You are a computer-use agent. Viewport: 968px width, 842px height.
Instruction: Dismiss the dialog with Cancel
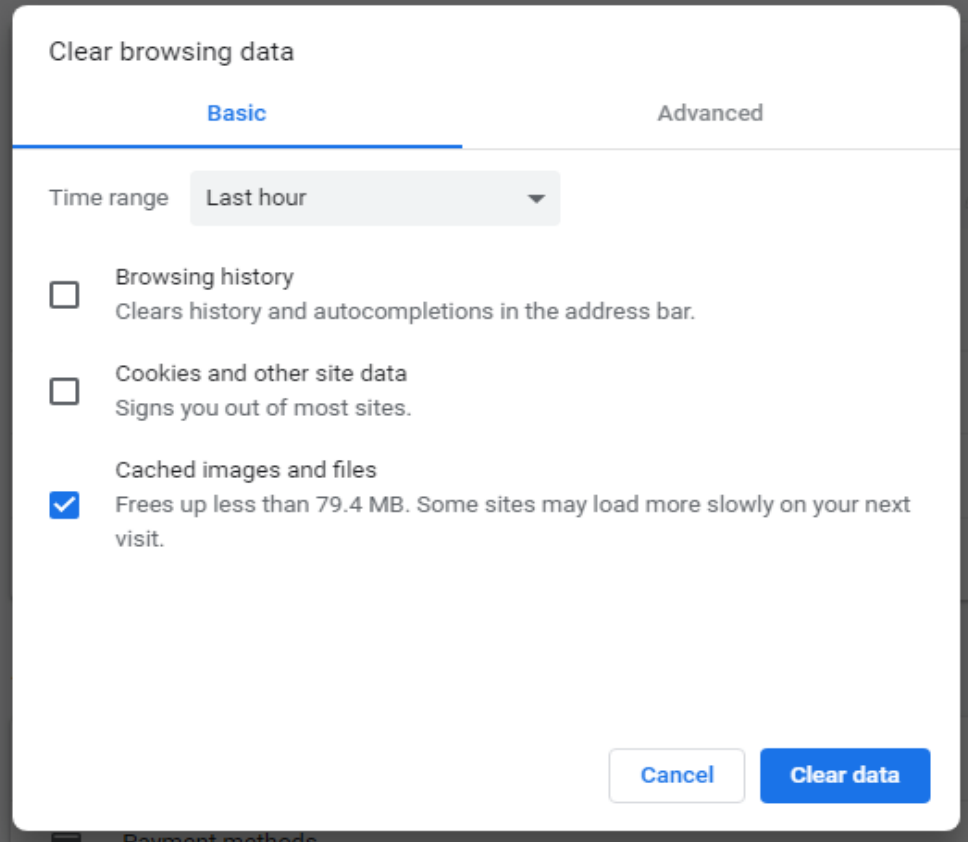point(676,775)
